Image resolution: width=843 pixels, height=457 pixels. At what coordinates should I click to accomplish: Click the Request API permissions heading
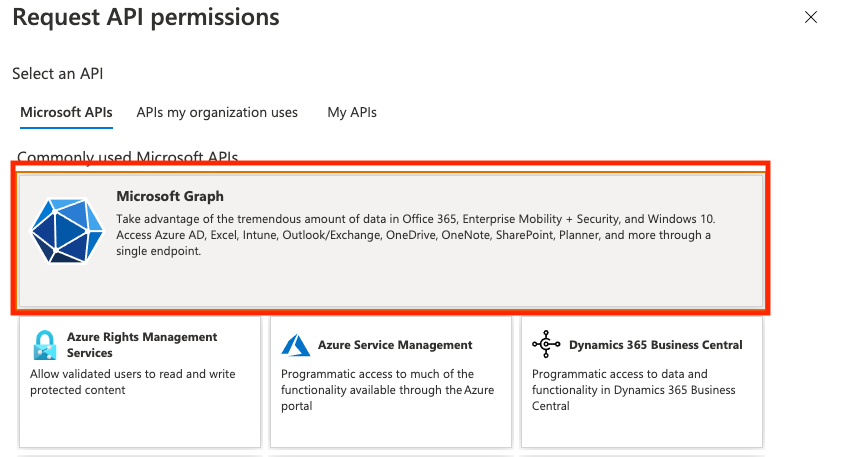[x=146, y=18]
